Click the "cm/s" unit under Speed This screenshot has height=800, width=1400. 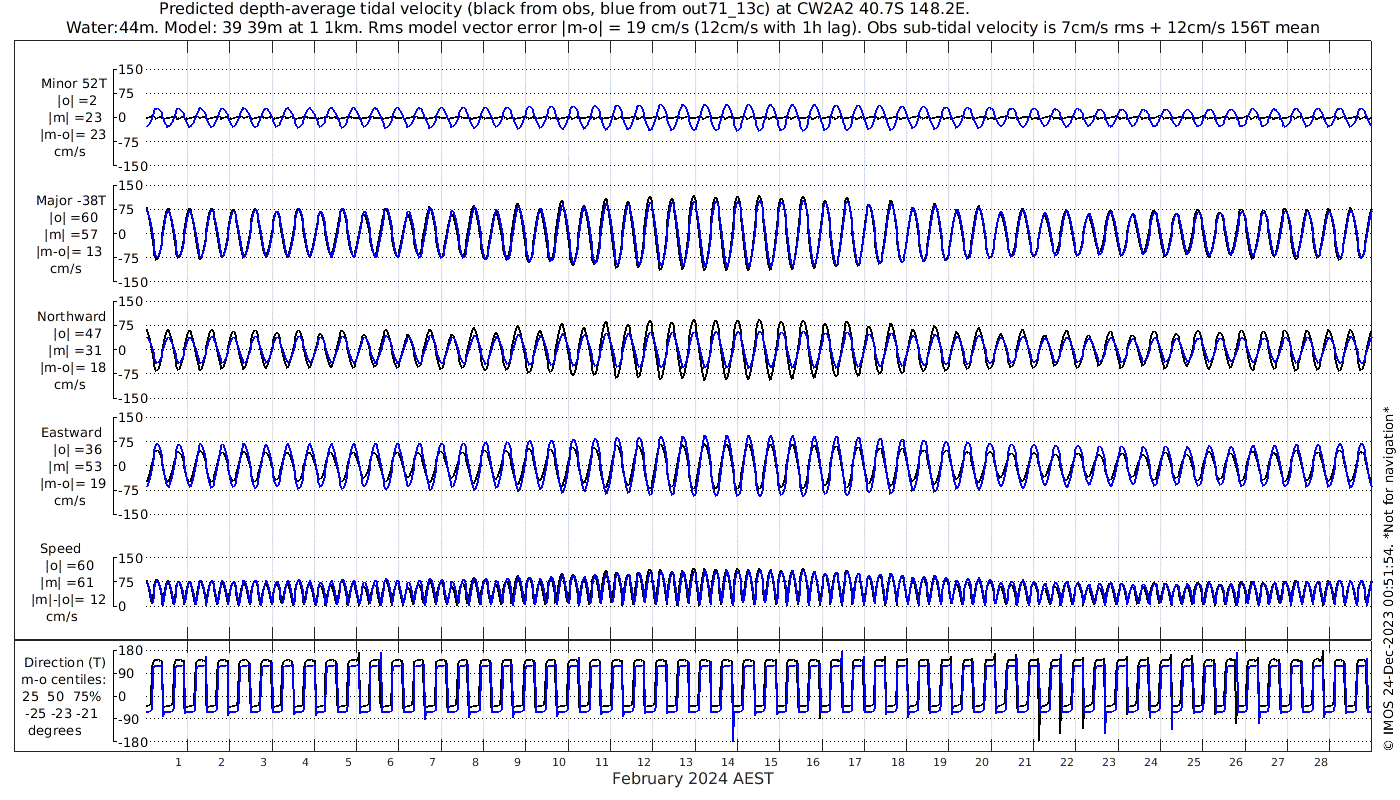pyautogui.click(x=61, y=617)
